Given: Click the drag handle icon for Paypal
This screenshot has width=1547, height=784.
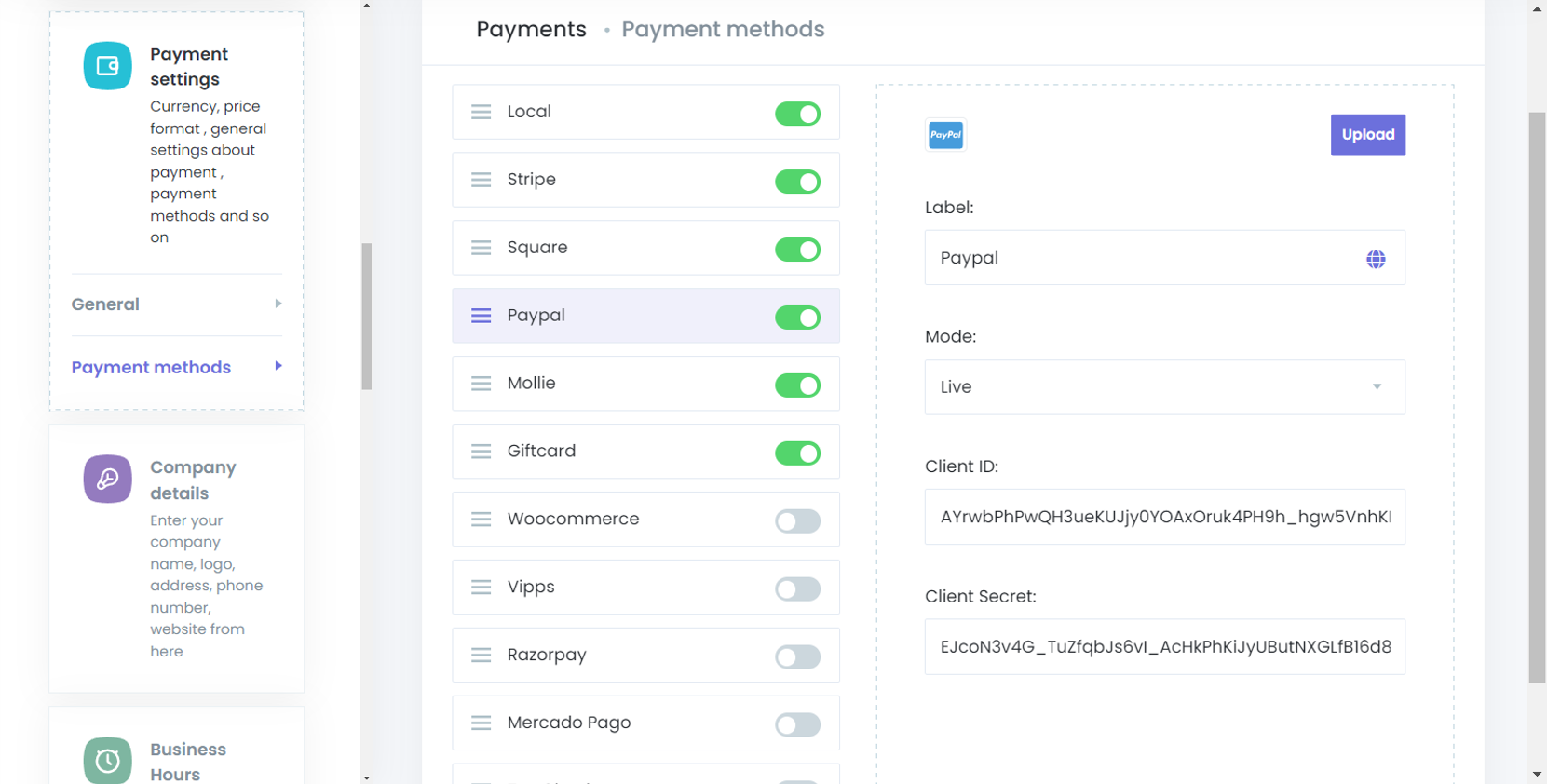Looking at the screenshot, I should point(481,316).
